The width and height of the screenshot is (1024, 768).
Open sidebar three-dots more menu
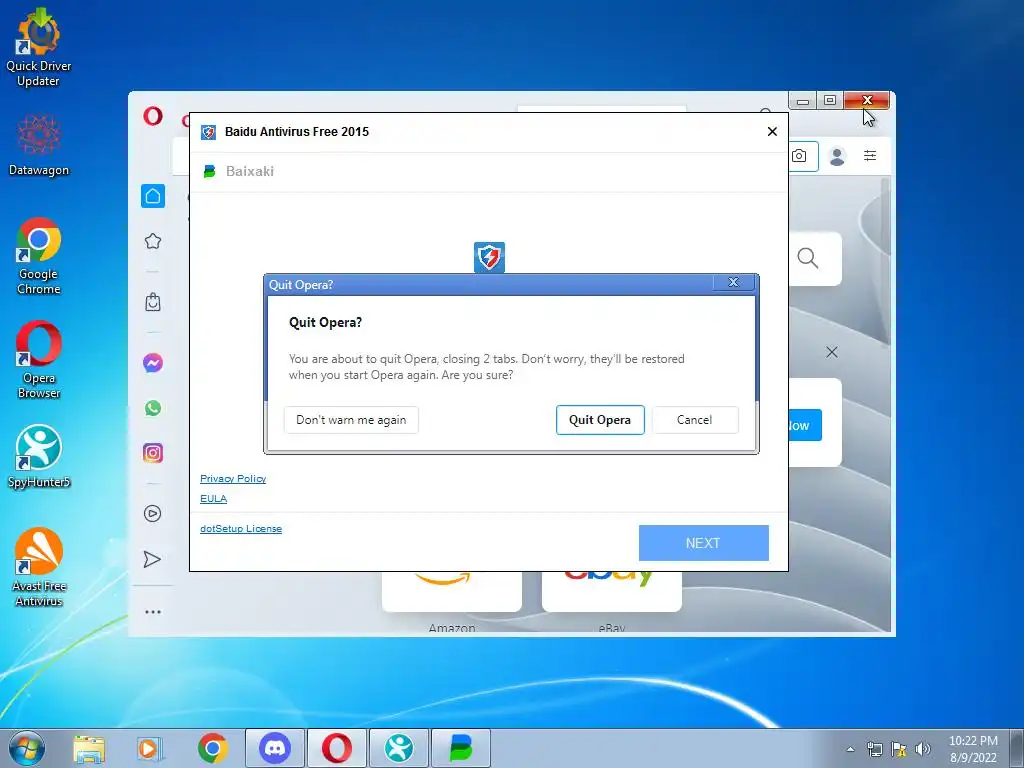[x=153, y=612]
